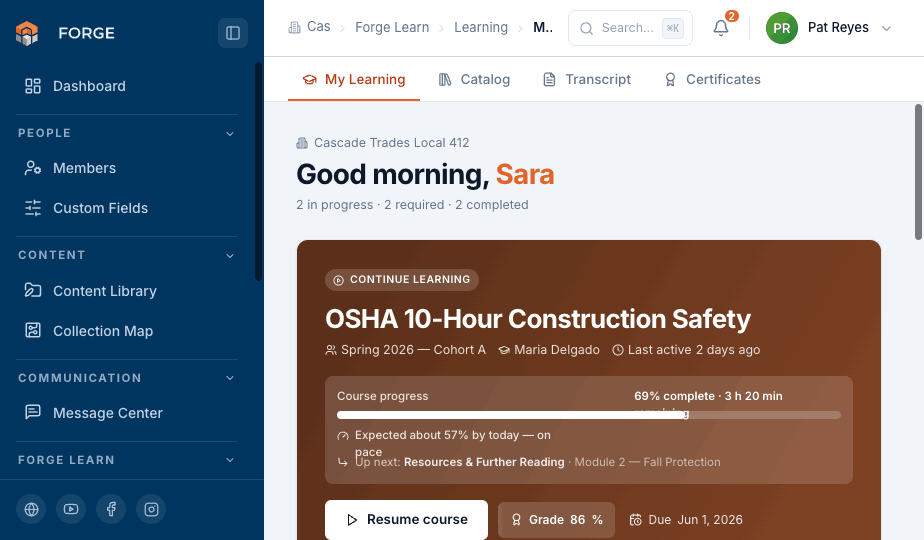
Task: Open the Facebook icon link
Action: coord(111,509)
